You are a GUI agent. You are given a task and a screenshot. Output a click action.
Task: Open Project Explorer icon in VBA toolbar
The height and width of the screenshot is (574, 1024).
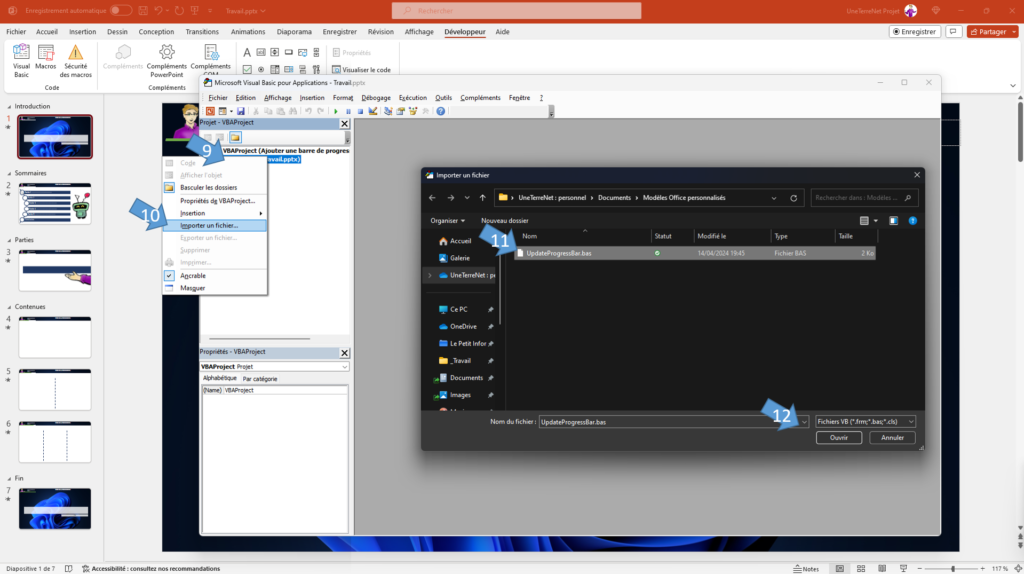point(388,112)
